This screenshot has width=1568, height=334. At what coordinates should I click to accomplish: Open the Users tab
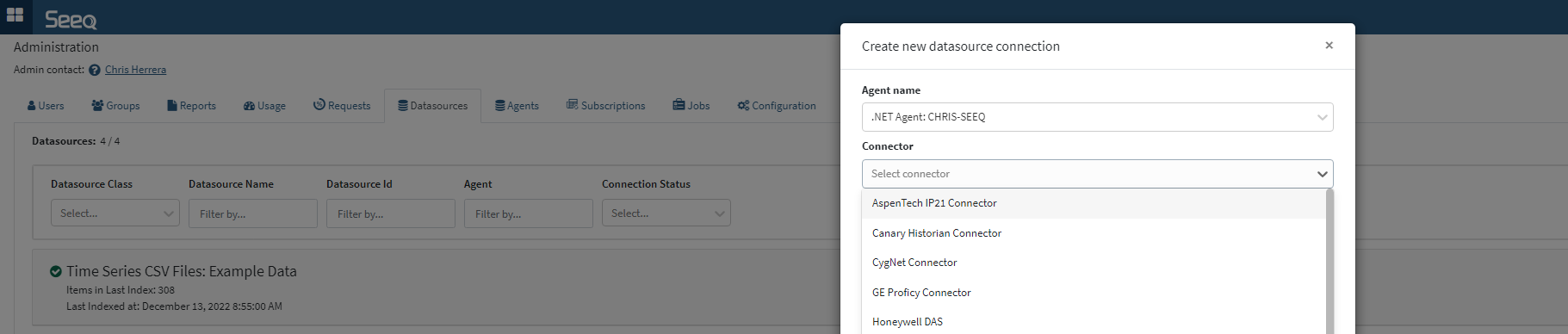point(46,106)
